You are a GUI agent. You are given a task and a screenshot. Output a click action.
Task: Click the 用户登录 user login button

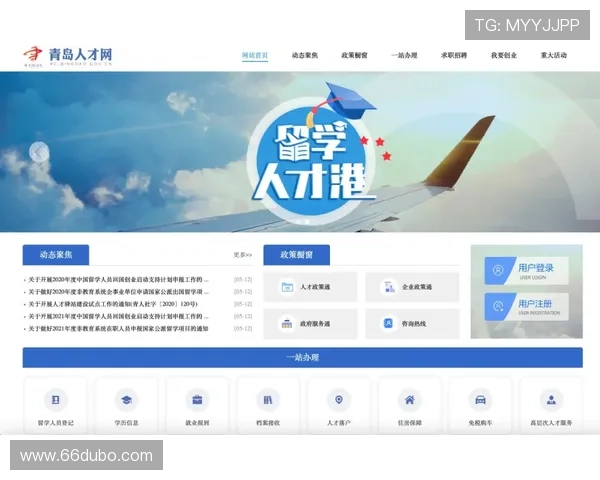pos(527,271)
